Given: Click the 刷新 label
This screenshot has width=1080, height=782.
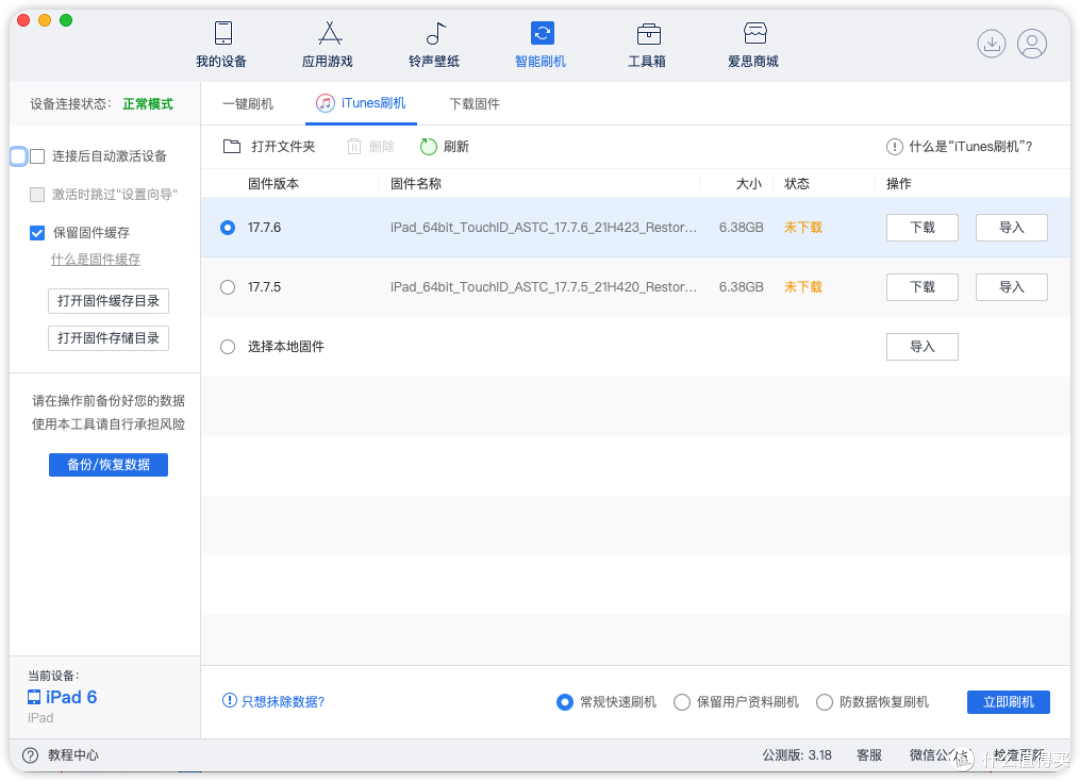Looking at the screenshot, I should click(x=456, y=147).
